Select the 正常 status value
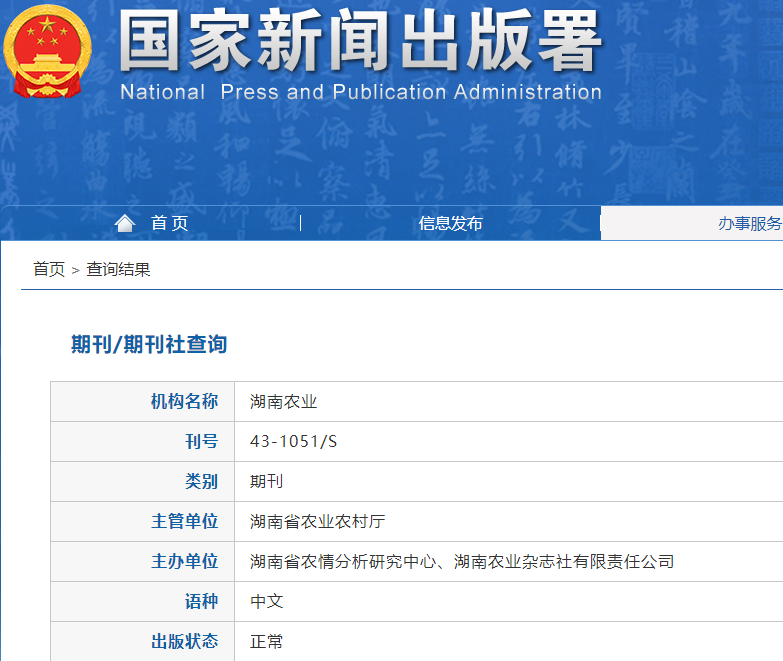 [x=267, y=641]
